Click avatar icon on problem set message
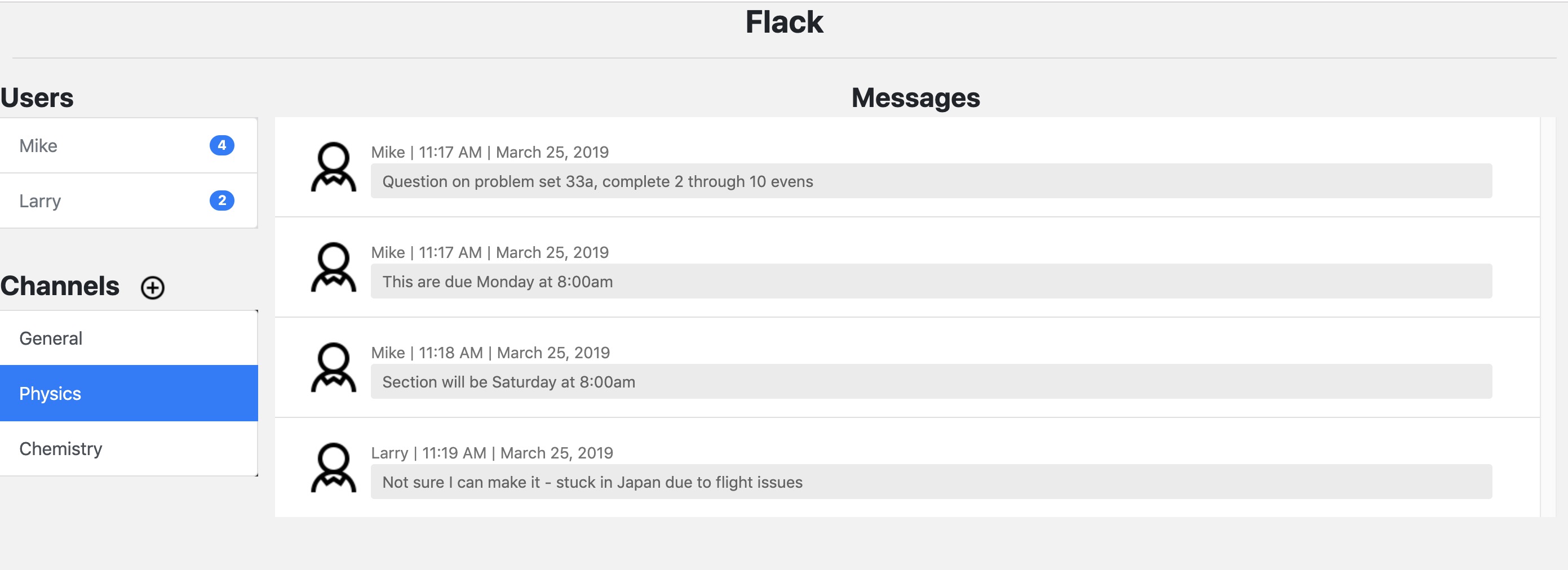Screen dimensions: 1568x570 [x=334, y=167]
